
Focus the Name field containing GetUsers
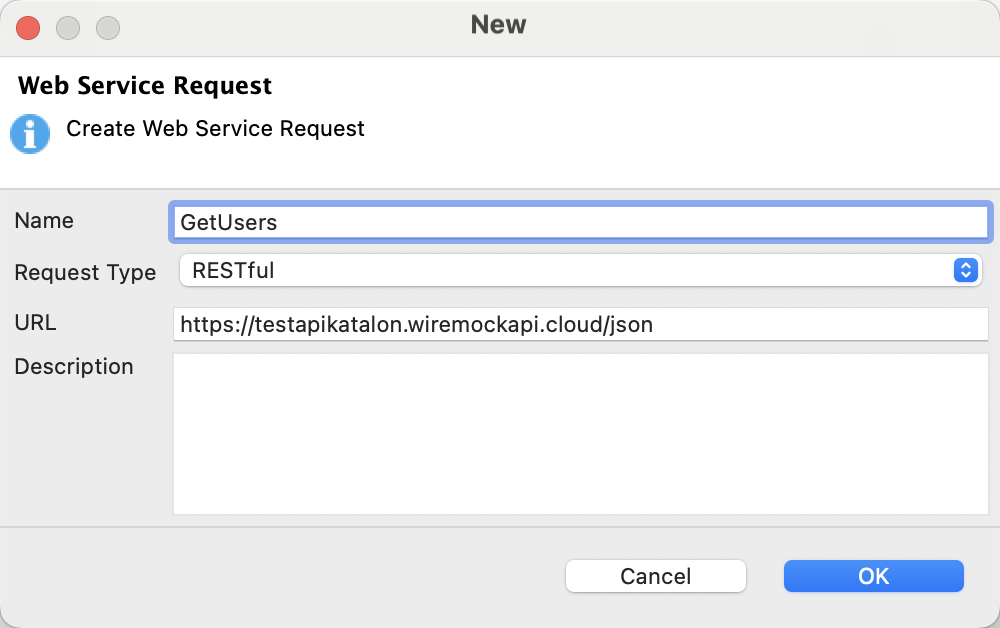[580, 222]
